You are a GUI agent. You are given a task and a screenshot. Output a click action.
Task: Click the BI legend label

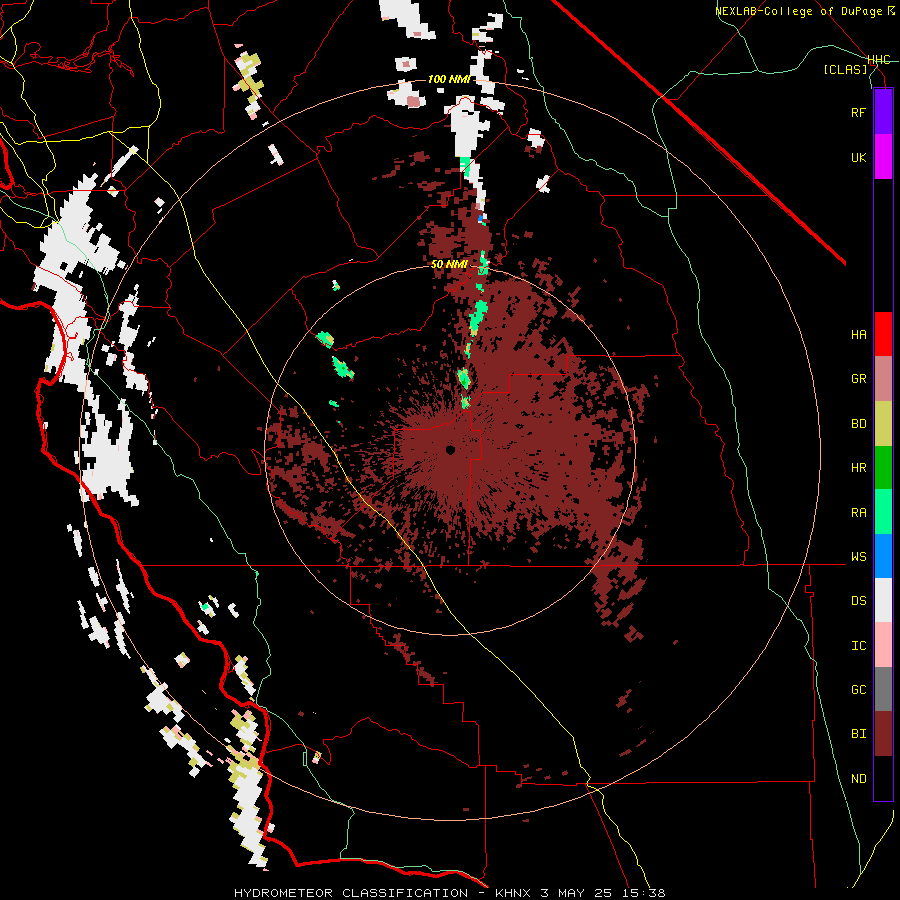(x=858, y=734)
